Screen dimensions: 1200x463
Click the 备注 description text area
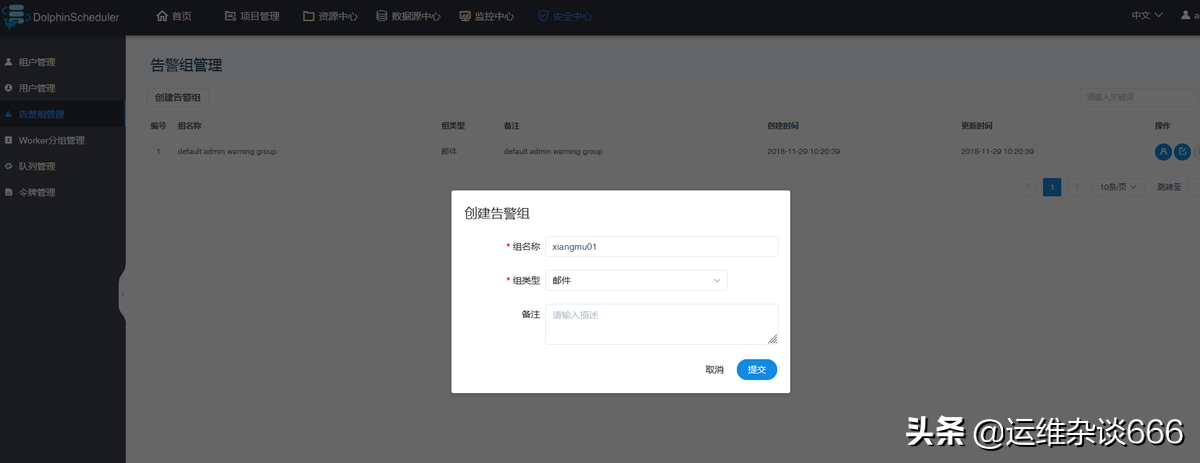coord(661,324)
